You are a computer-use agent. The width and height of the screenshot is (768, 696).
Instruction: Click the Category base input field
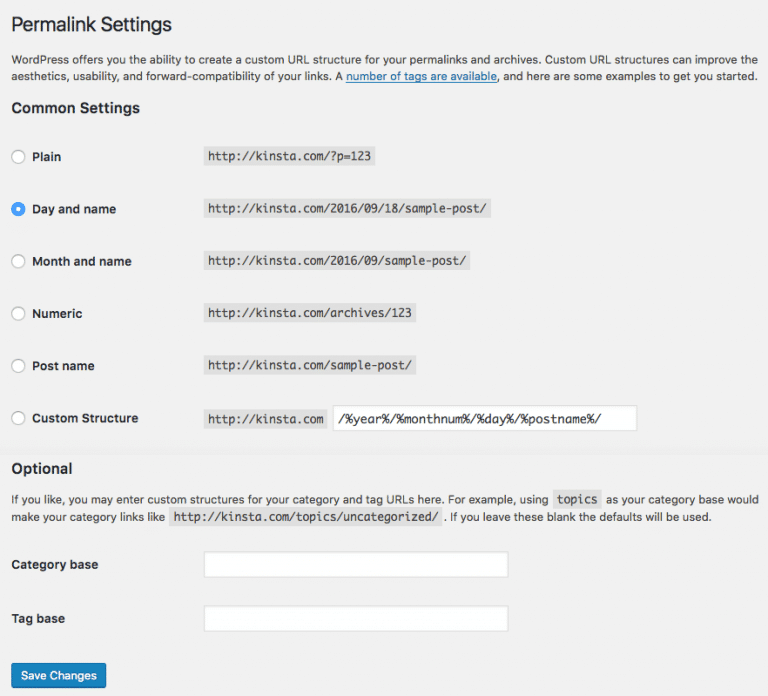pyautogui.click(x=356, y=565)
